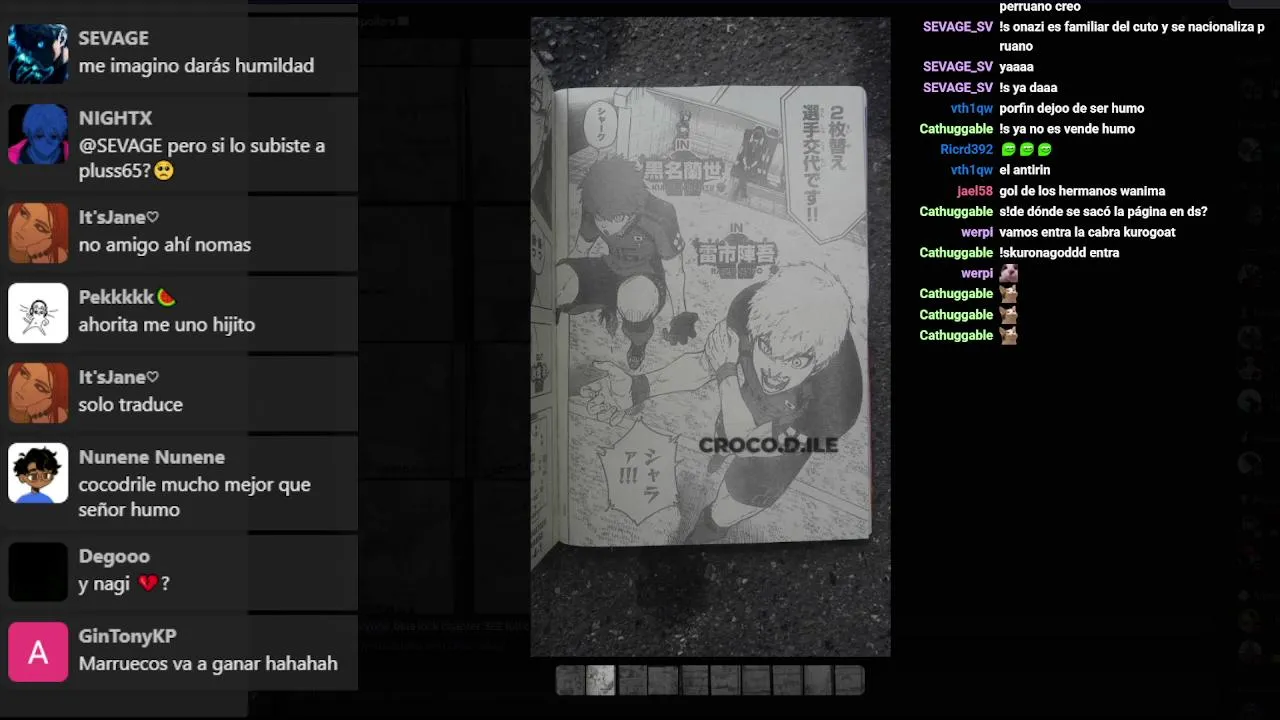Viewport: 1280px width, 720px height.
Task: Click the message '!s ya no es vende humo'
Action: tap(1067, 129)
